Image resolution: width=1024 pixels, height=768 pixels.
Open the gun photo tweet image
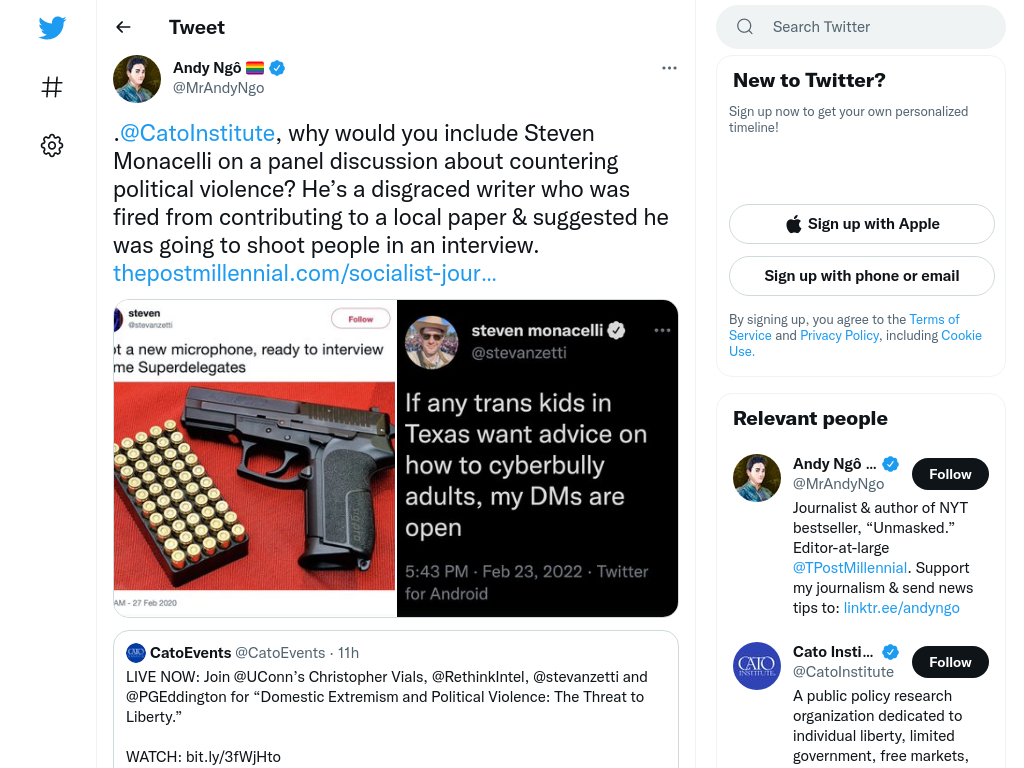tap(255, 458)
